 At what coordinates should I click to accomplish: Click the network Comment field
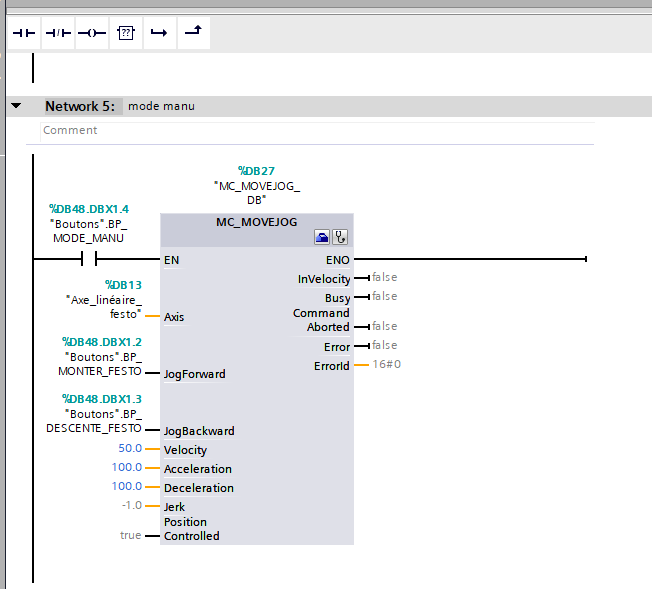pos(318,131)
